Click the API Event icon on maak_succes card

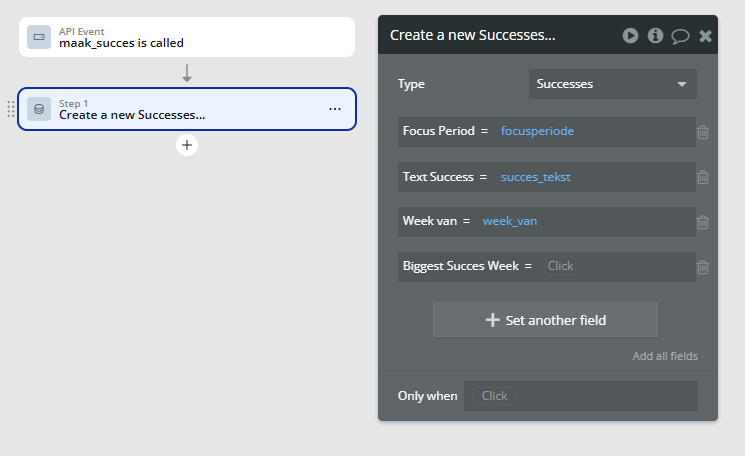[x=39, y=37]
